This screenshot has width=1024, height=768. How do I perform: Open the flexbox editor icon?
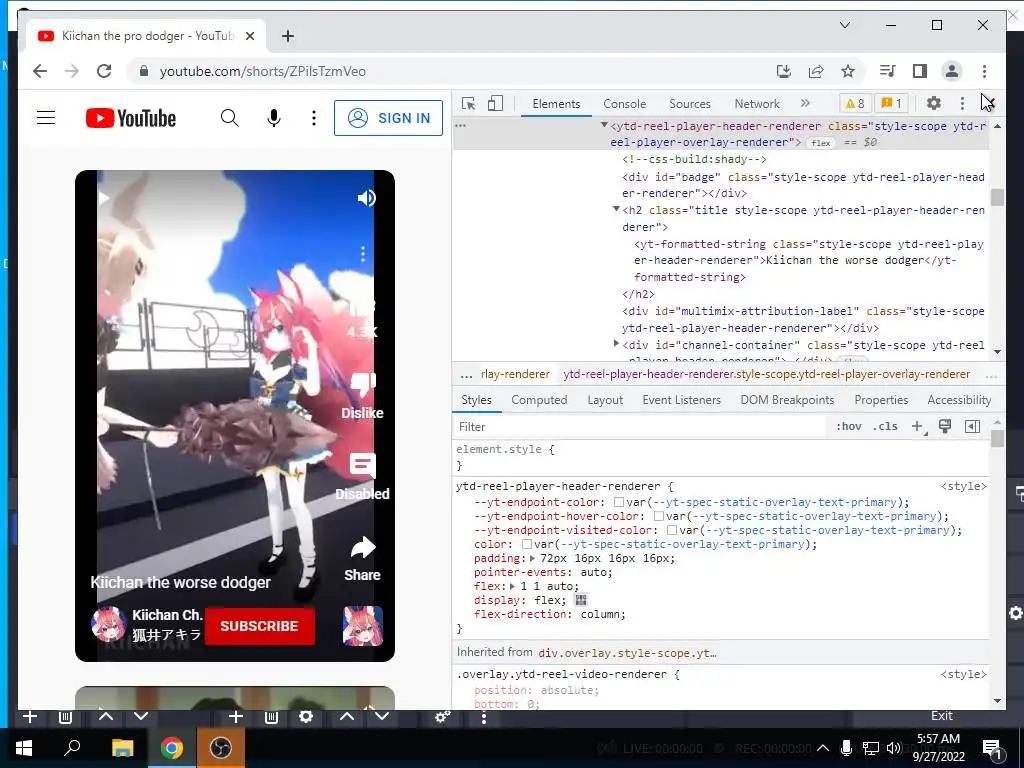(x=581, y=600)
